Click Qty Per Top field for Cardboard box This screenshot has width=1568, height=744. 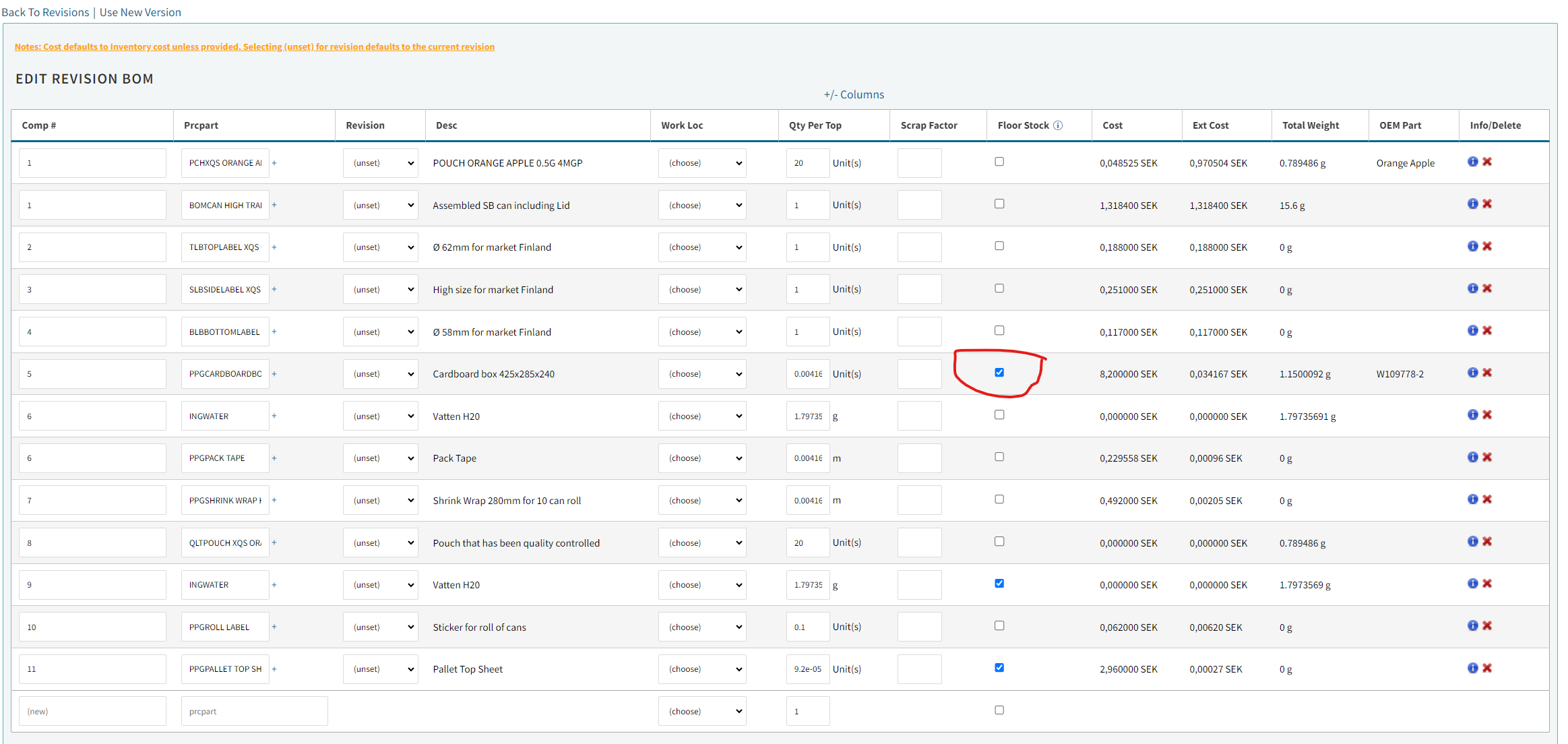(808, 374)
